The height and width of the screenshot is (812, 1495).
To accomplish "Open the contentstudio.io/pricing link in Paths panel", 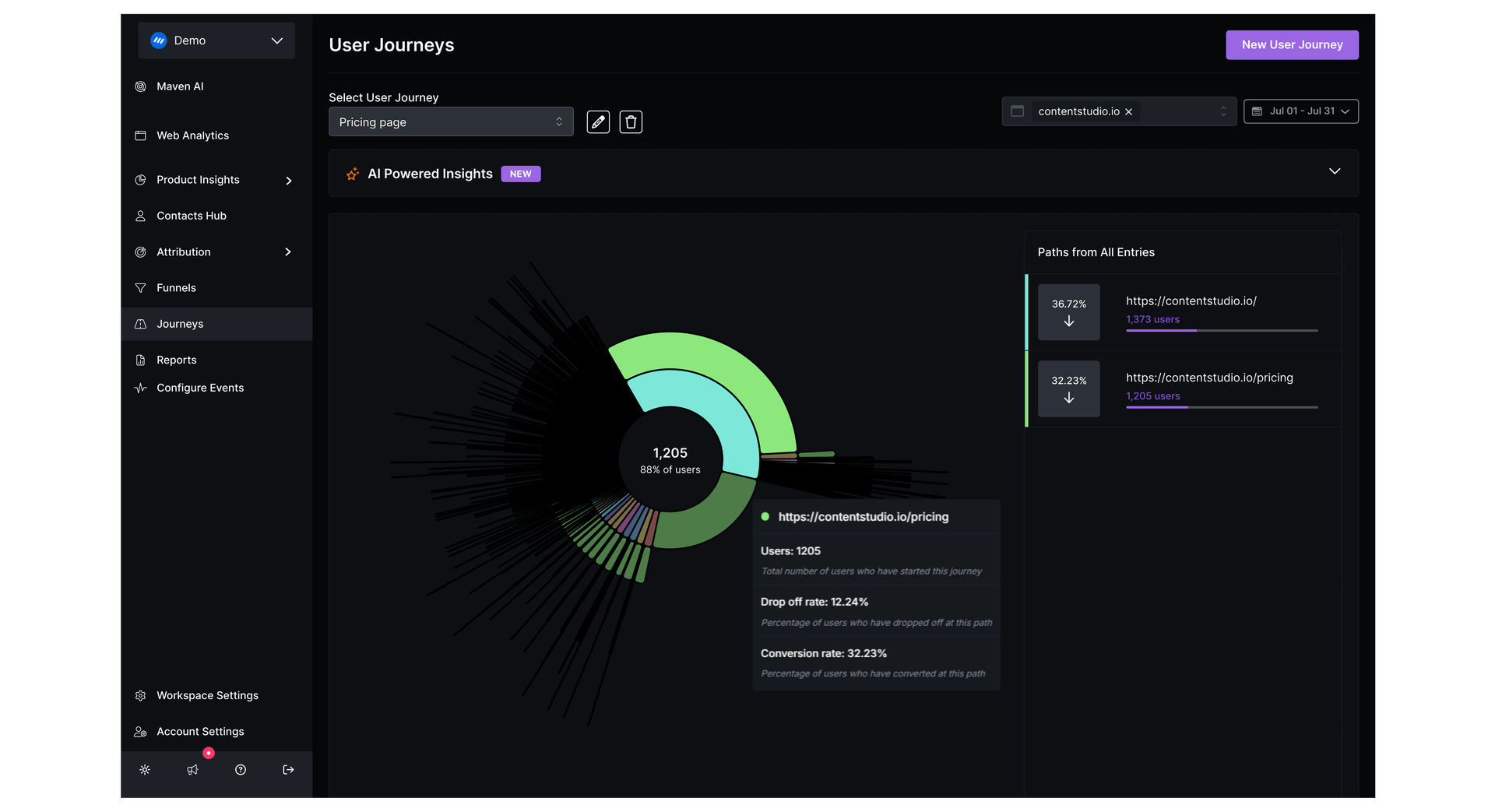I will click(x=1209, y=378).
